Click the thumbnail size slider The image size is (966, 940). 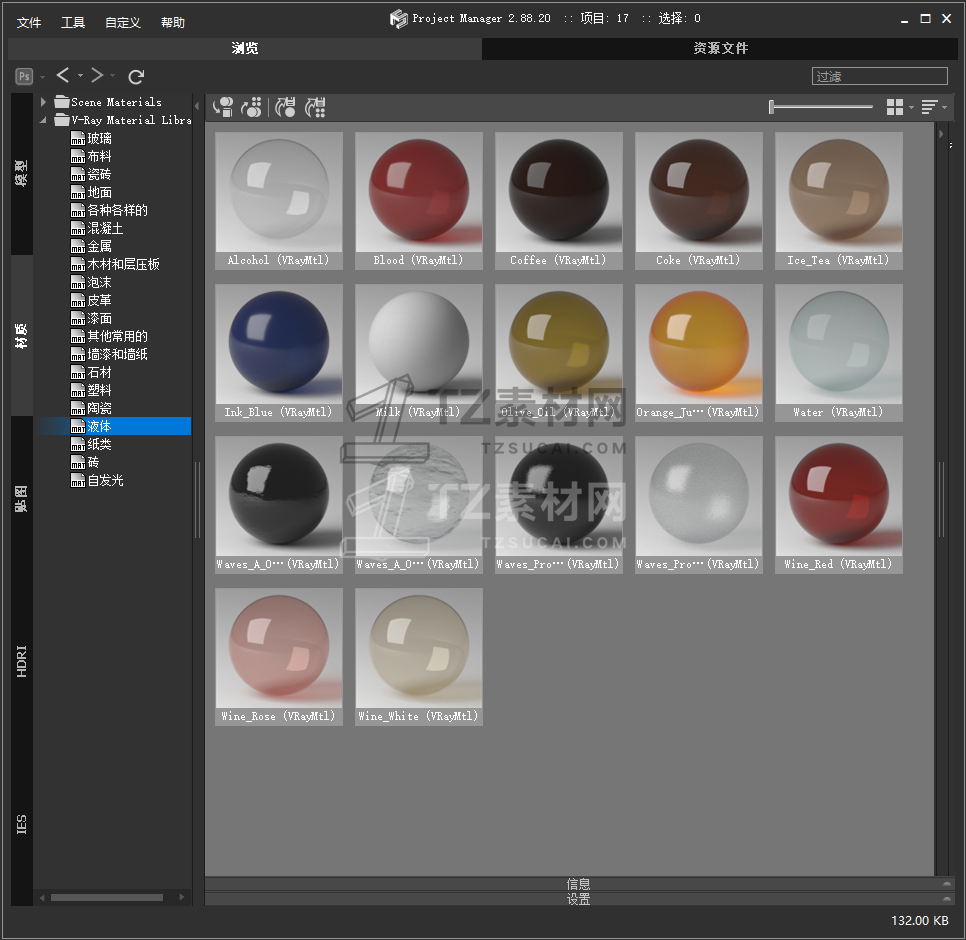click(820, 107)
